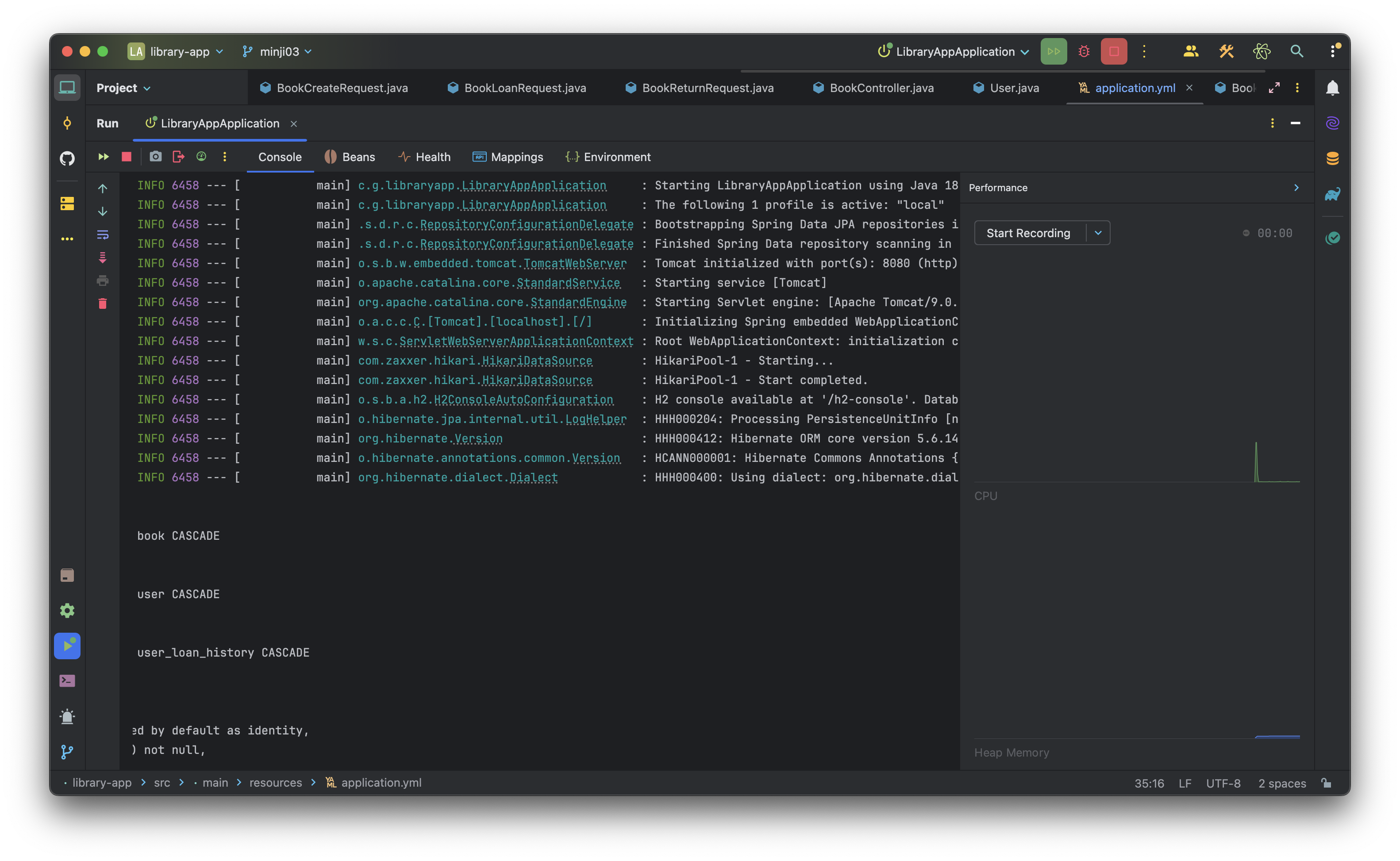Open Run panel options vertical dots
This screenshot has height=861, width=1400.
coord(1272,123)
